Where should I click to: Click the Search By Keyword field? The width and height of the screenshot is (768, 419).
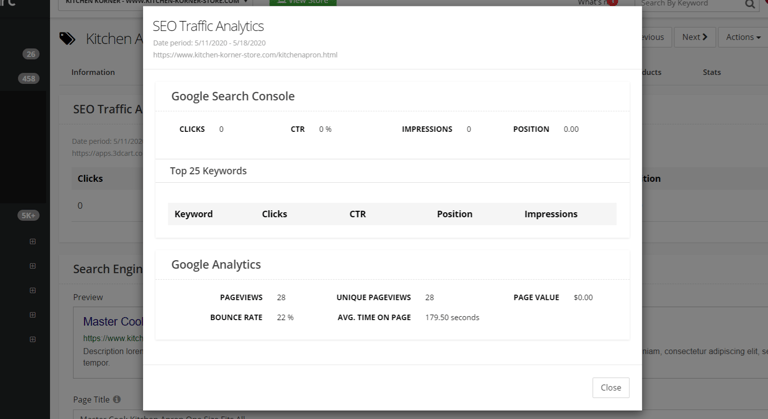click(x=690, y=4)
